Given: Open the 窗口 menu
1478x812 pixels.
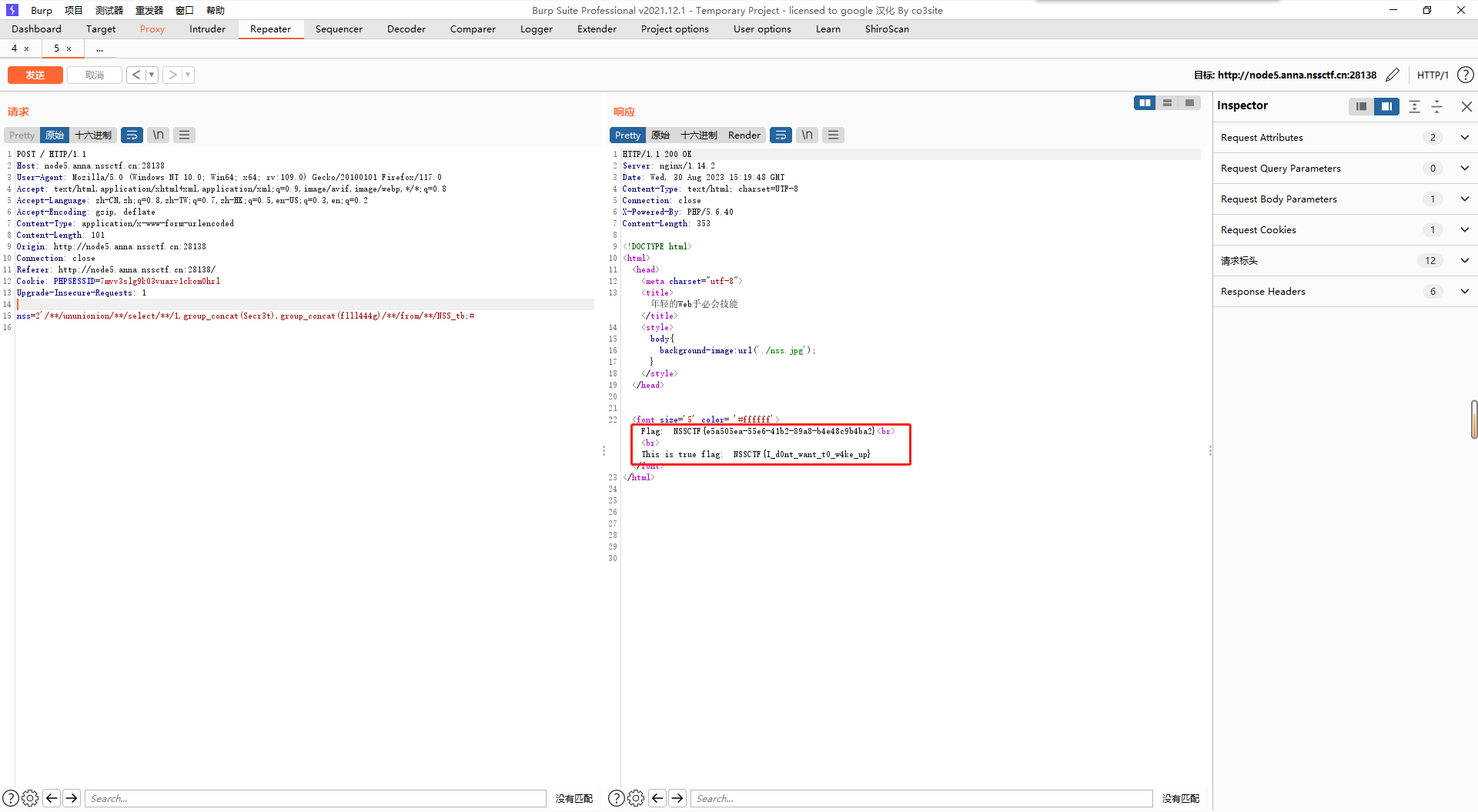Looking at the screenshot, I should (x=184, y=10).
